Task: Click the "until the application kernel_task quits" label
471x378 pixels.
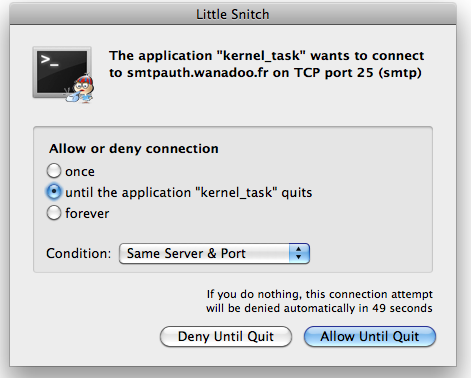Action: pyautogui.click(x=189, y=193)
